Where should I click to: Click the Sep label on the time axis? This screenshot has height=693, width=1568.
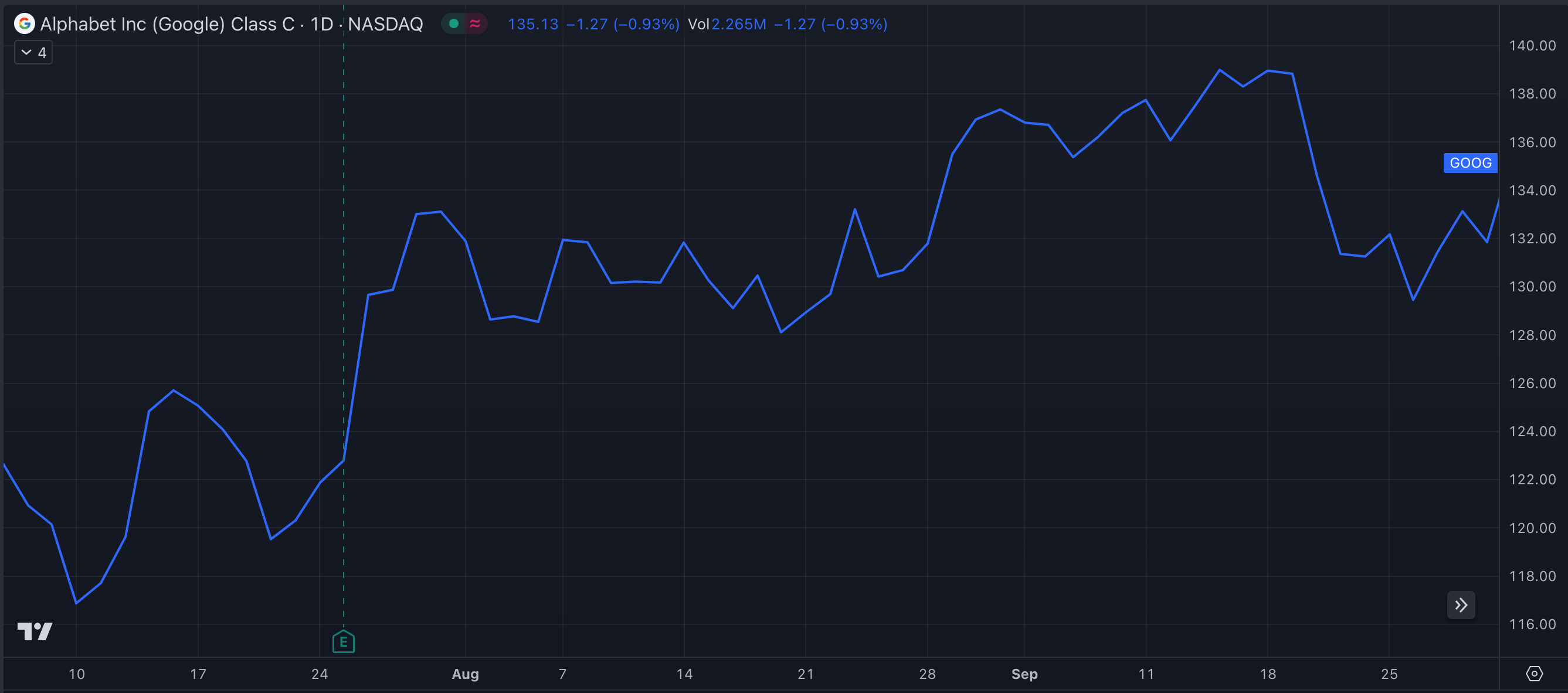pyautogui.click(x=1025, y=674)
